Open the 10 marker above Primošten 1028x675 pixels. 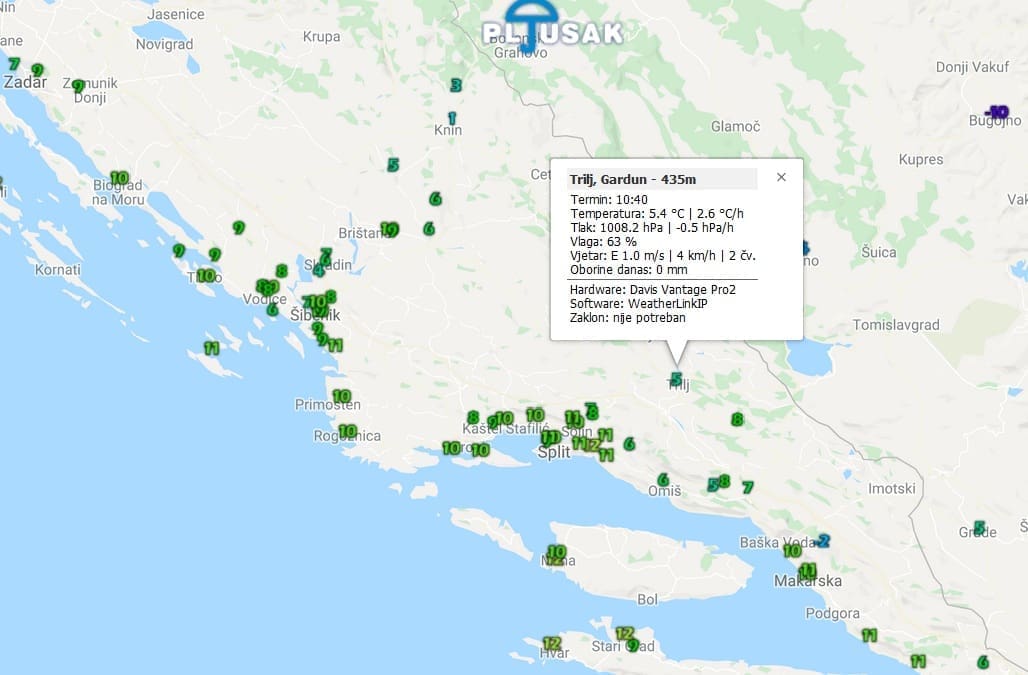(x=341, y=396)
